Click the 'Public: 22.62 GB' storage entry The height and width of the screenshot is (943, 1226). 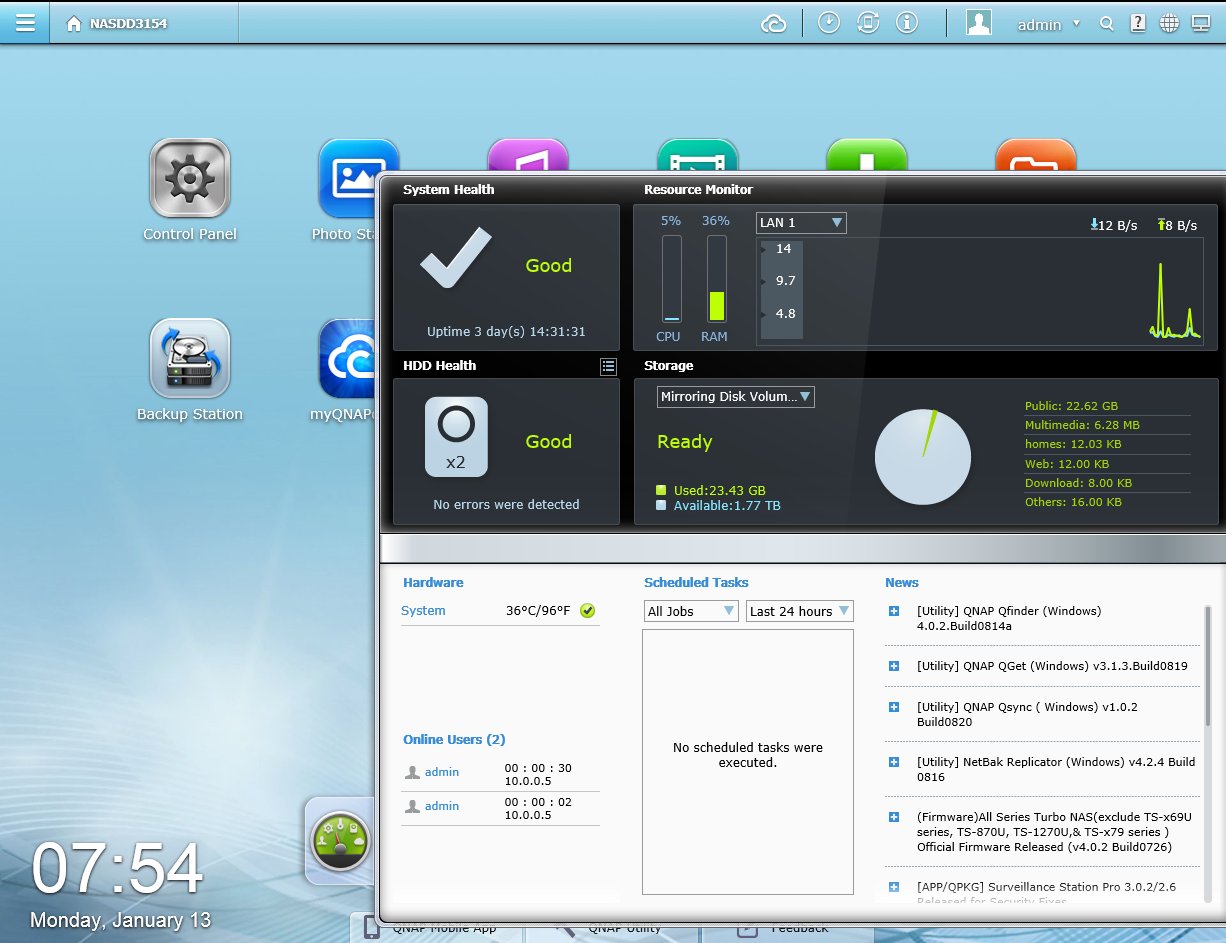pos(1071,406)
